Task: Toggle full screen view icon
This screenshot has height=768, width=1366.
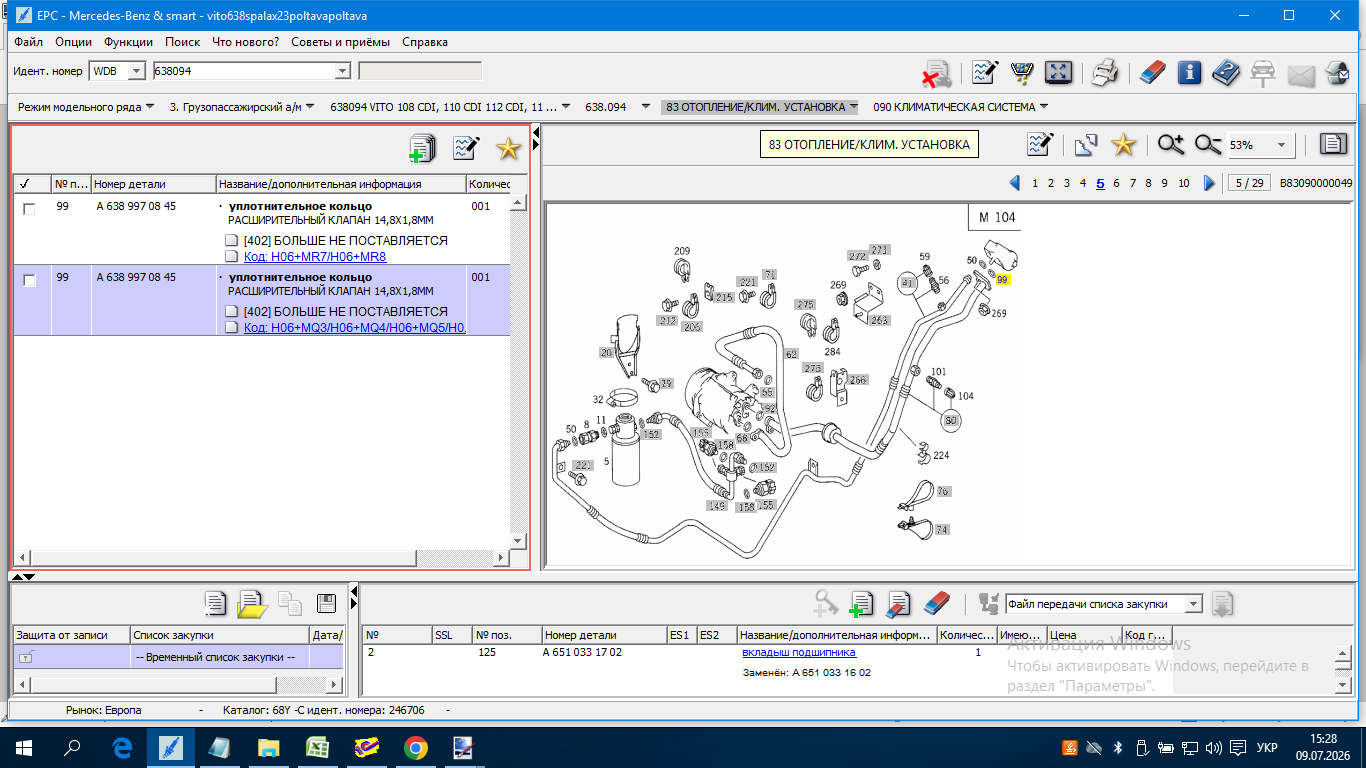Action: click(x=1058, y=72)
